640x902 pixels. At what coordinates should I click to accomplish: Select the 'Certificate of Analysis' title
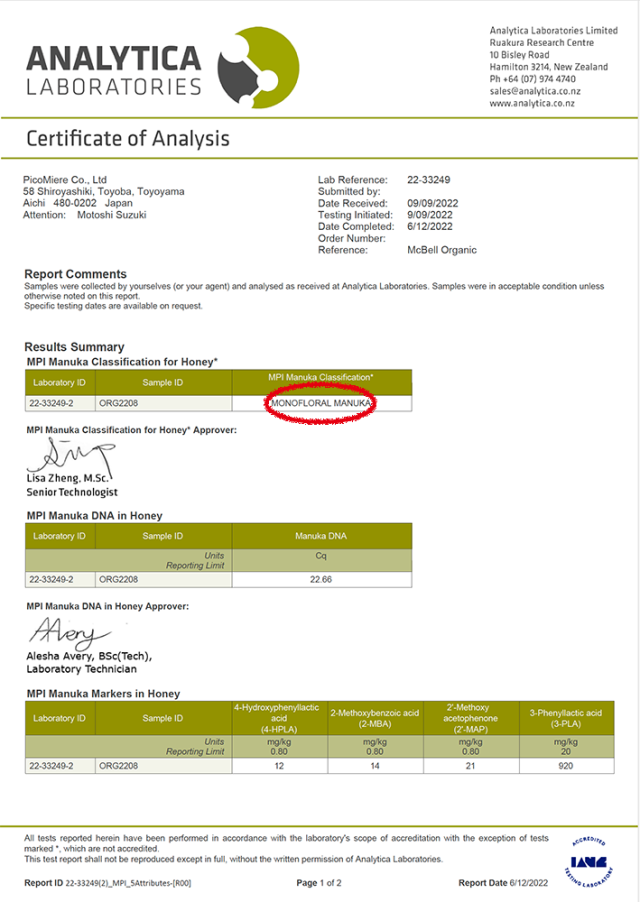pyautogui.click(x=128, y=139)
